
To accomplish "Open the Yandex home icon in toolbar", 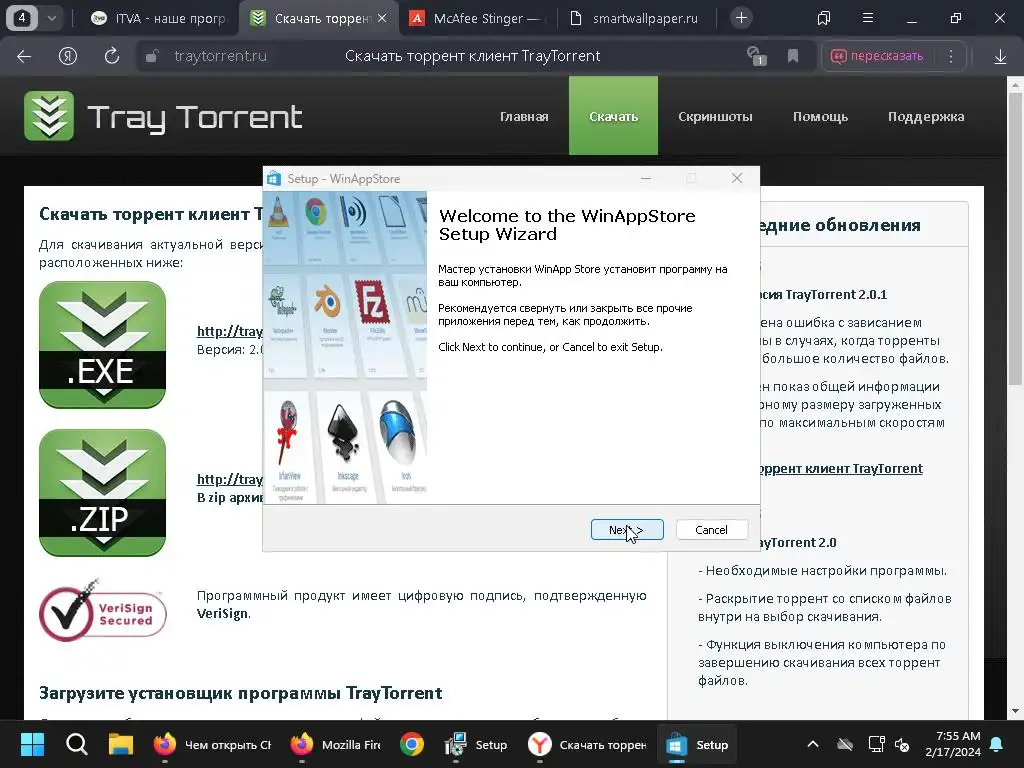I will (68, 56).
